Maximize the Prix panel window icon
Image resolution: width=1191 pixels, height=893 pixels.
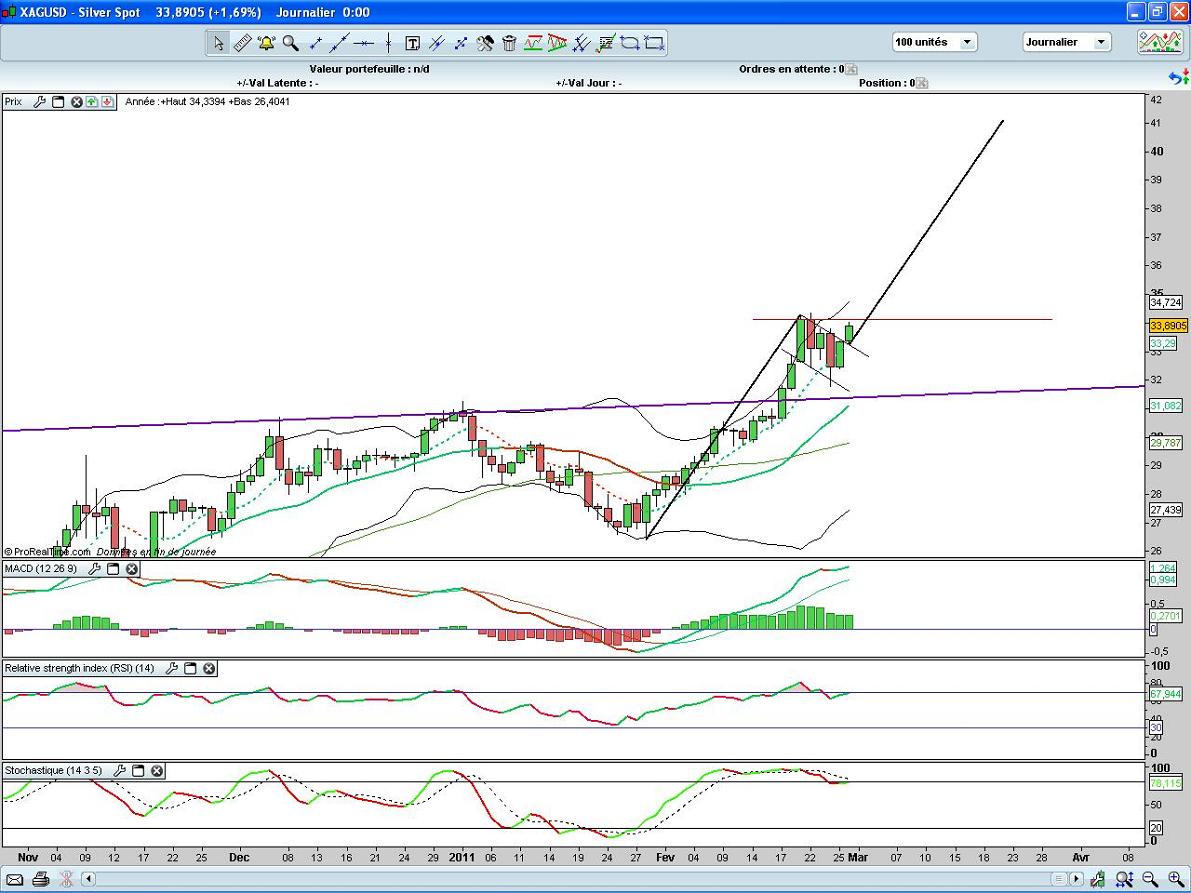58,102
